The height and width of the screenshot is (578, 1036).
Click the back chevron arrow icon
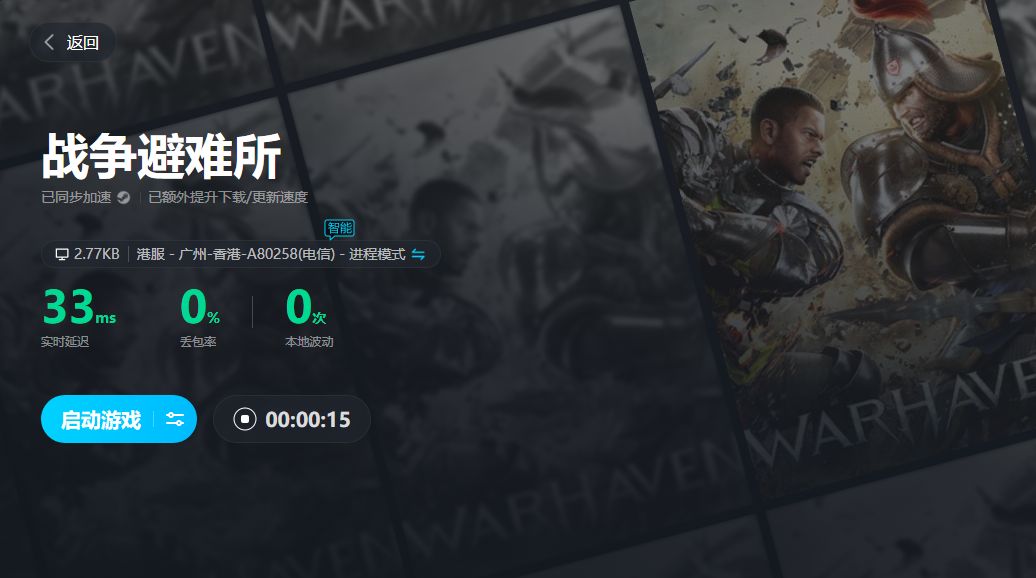pos(49,42)
